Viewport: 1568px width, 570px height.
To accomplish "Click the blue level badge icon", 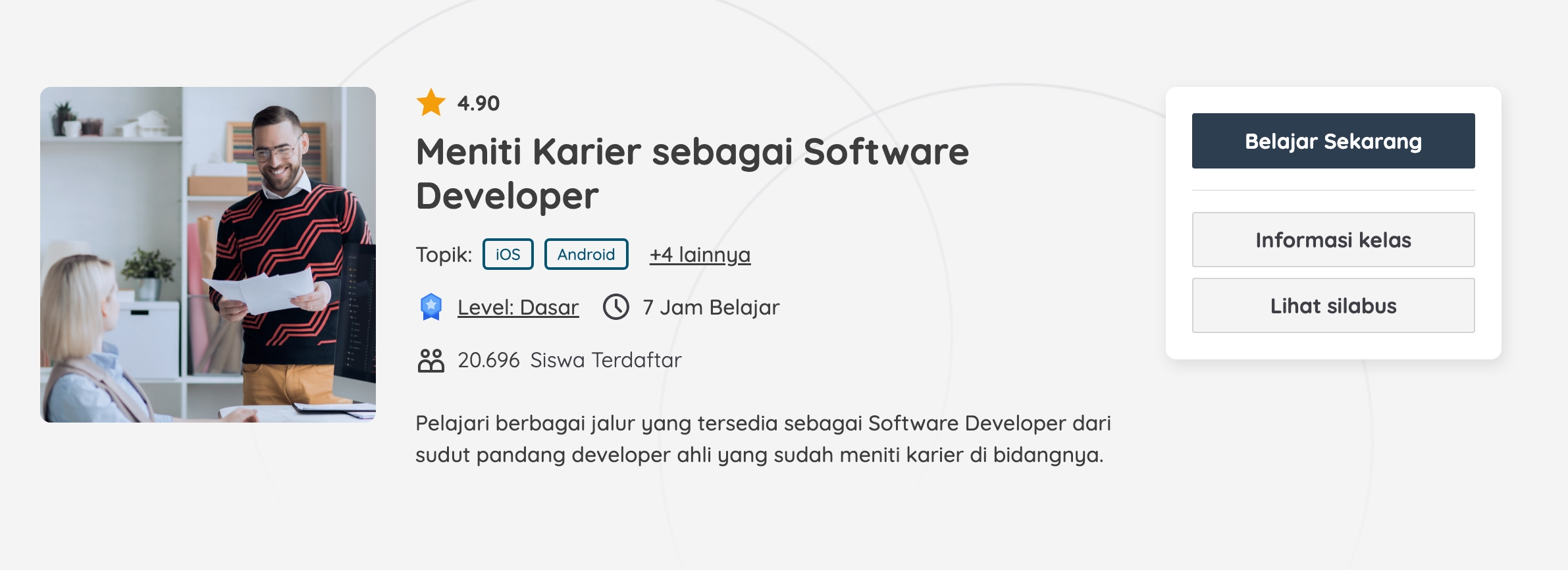I will [x=431, y=307].
